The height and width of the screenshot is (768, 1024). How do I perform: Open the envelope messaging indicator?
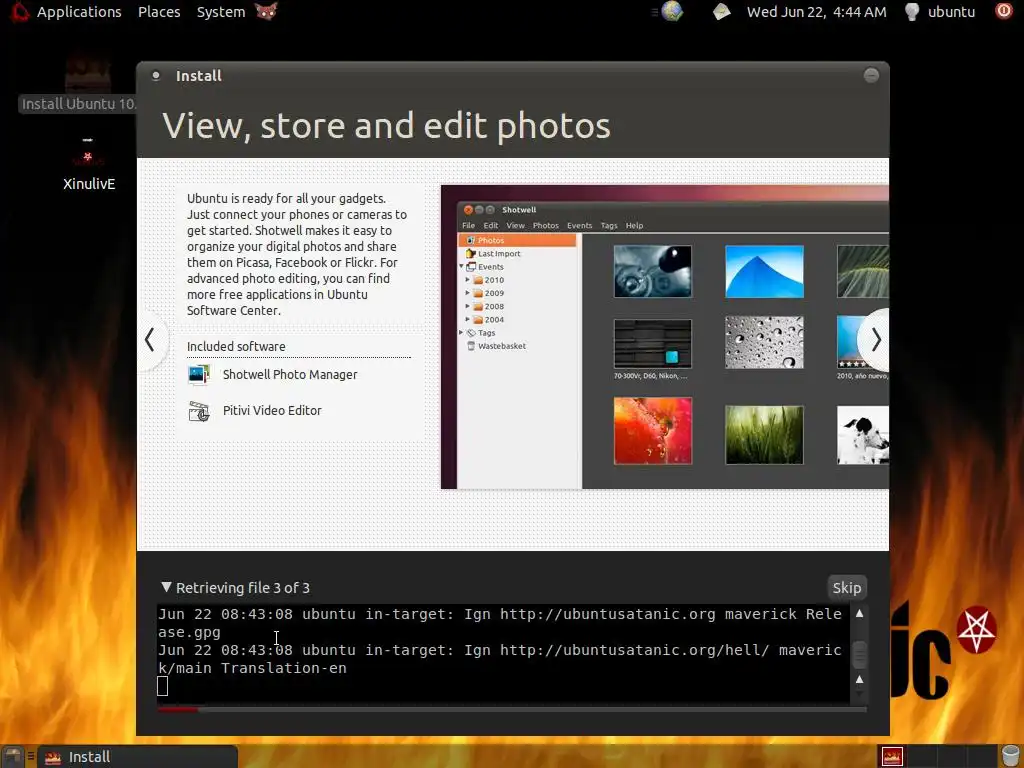(722, 12)
